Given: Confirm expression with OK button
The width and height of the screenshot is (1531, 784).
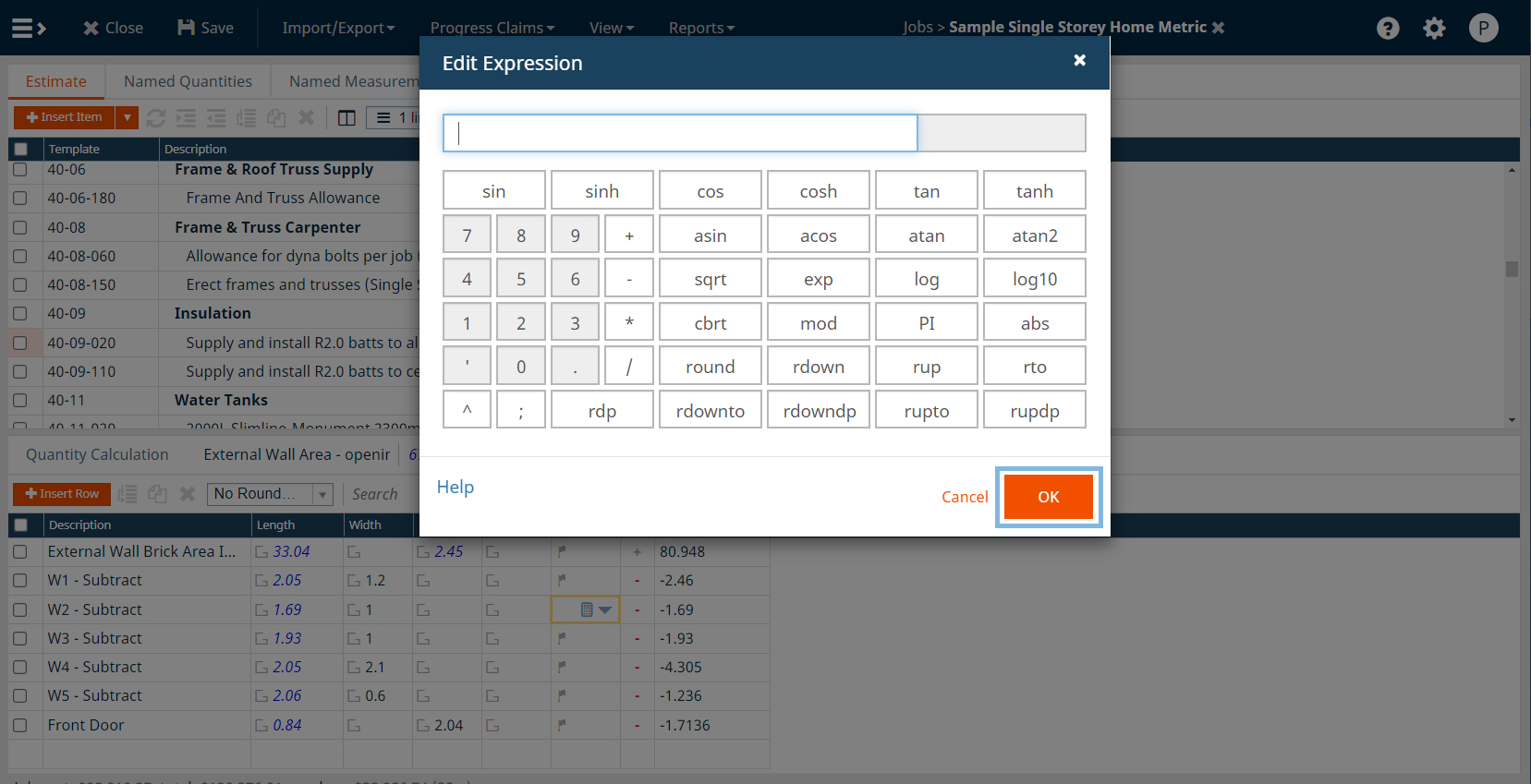Looking at the screenshot, I should [x=1049, y=497].
